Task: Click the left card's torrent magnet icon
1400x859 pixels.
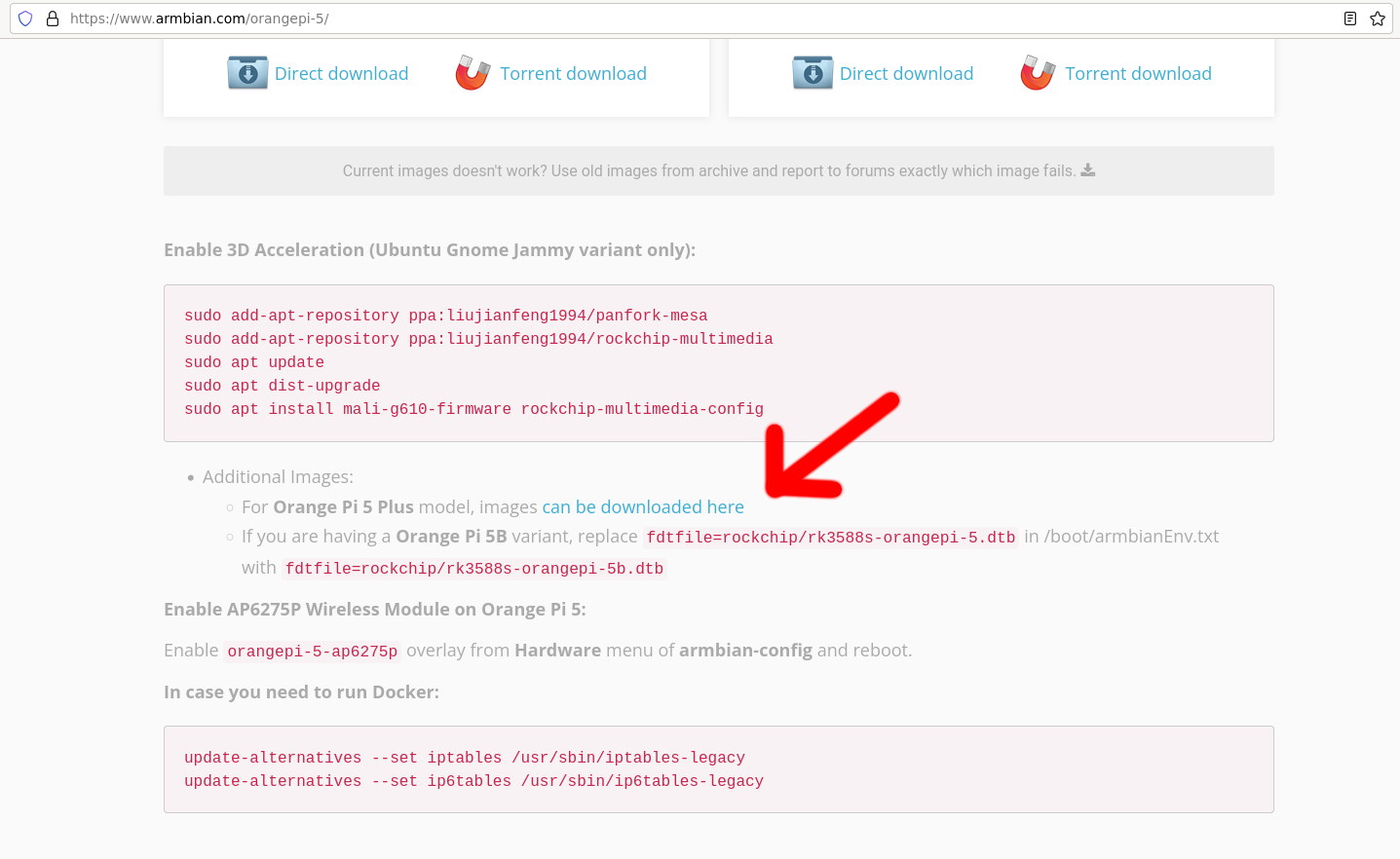Action: [473, 73]
